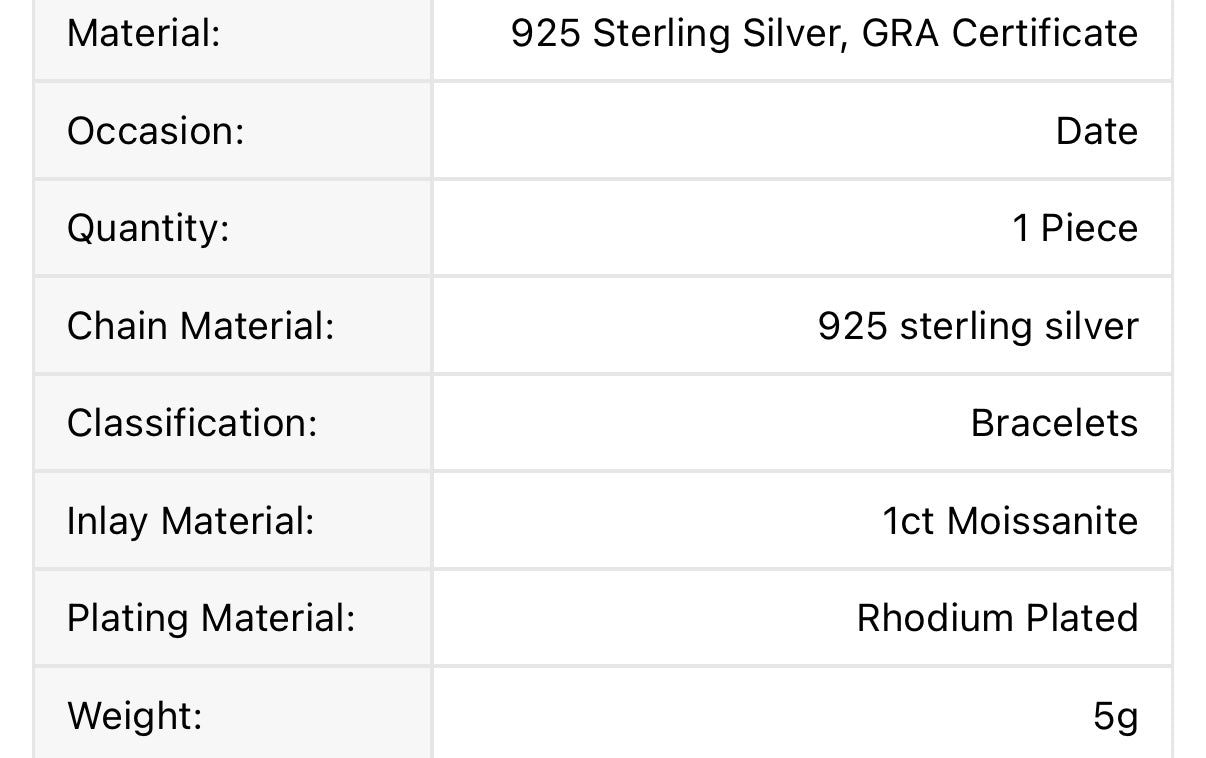Select the 925 Sterling Silver, GRA Certificate value

click(823, 34)
